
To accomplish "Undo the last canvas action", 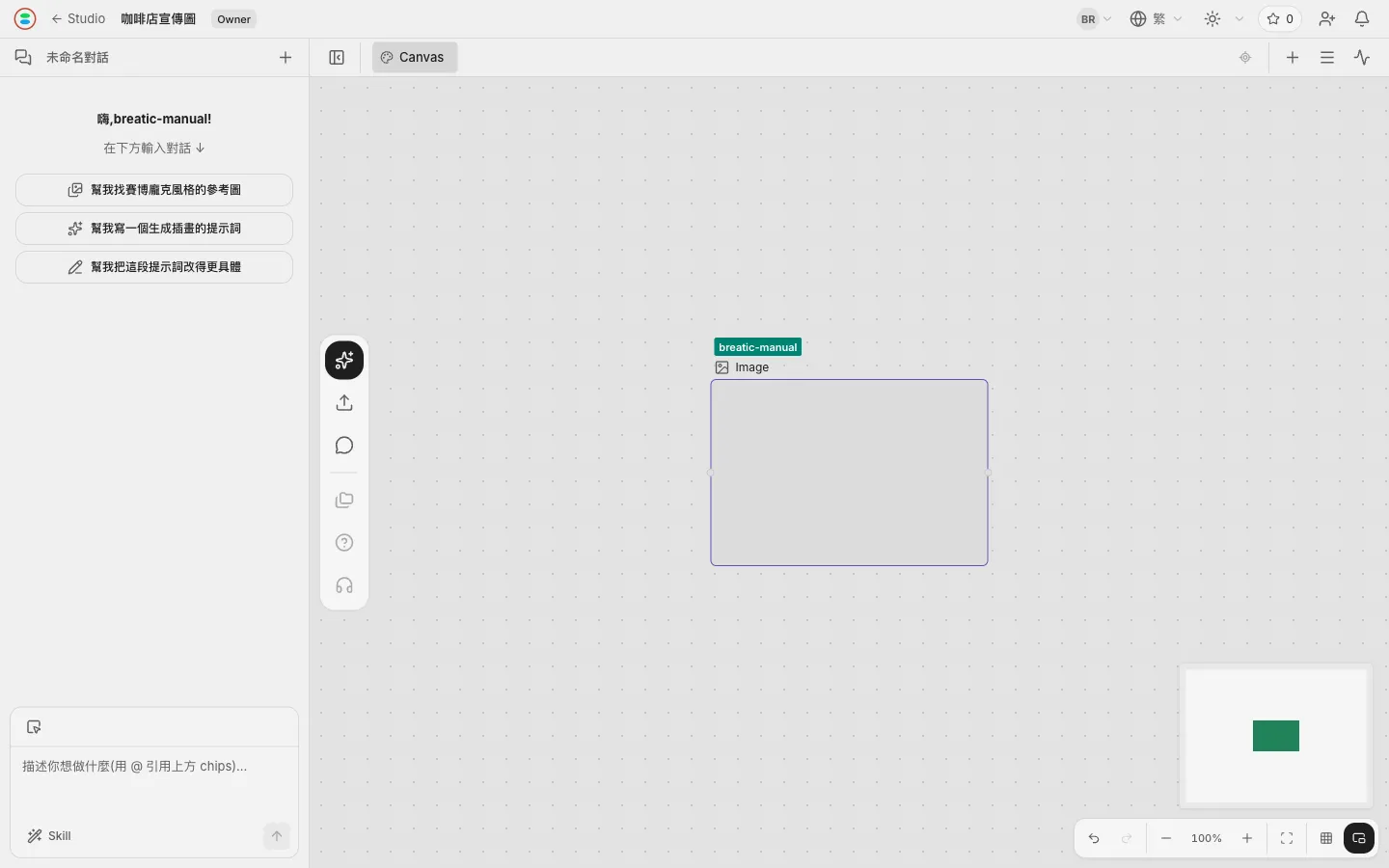I will coord(1094,838).
